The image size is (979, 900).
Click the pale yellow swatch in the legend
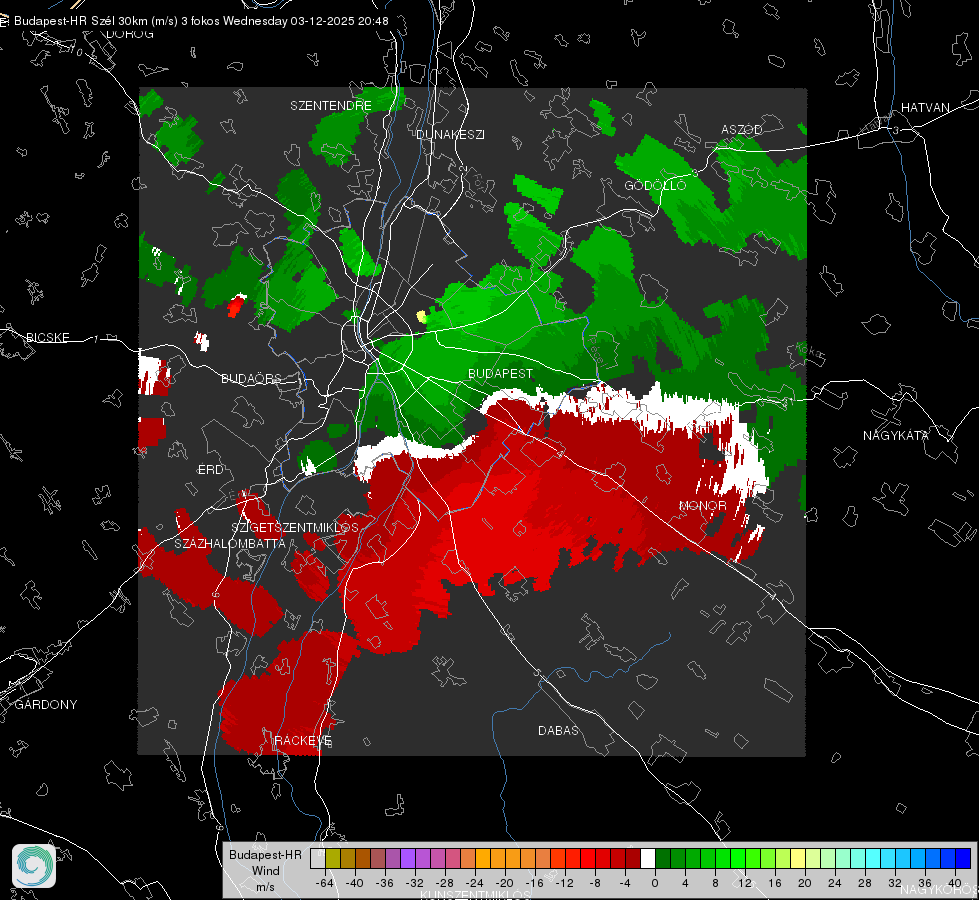click(798, 859)
